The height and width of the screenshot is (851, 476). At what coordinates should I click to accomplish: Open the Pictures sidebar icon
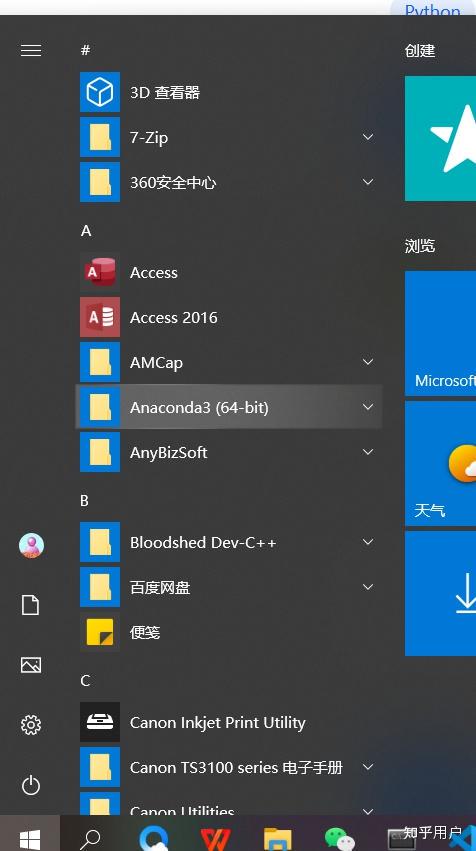pos(31,665)
